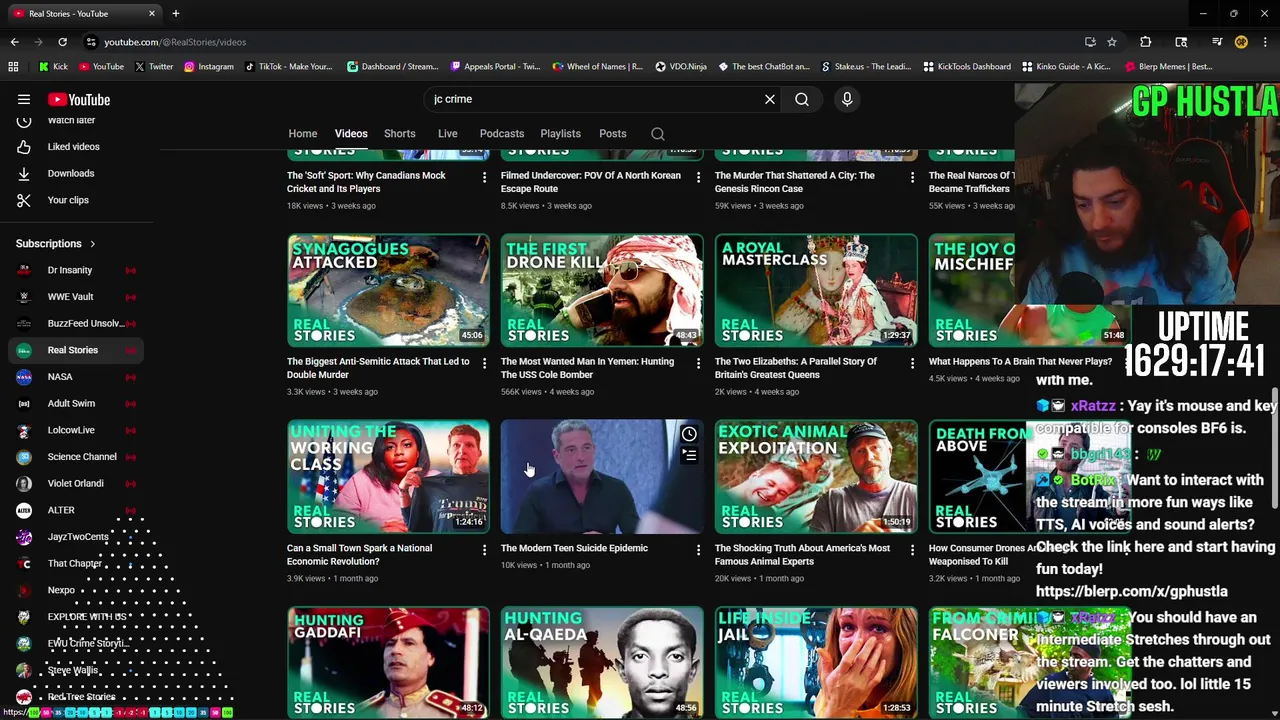This screenshot has height=720, width=1280.
Task: Open more options for Modern Teen Suicide Epidemic
Action: [x=698, y=550]
